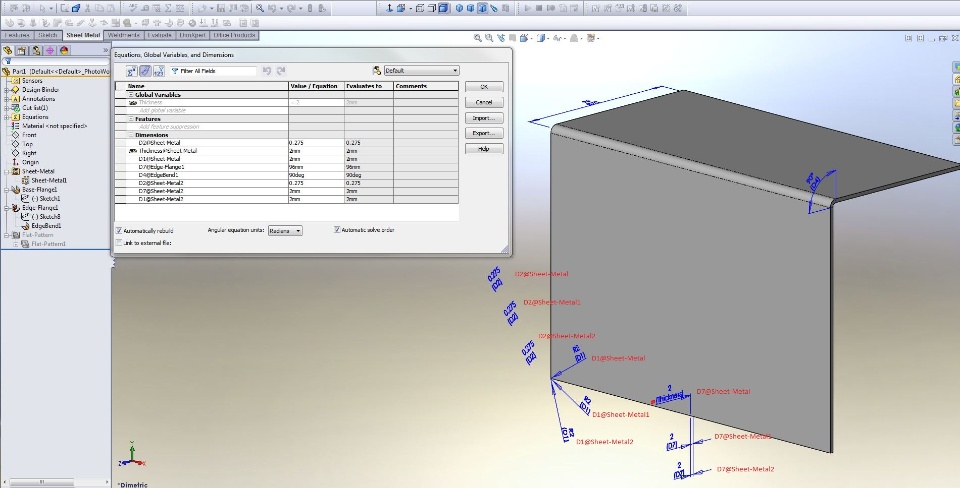Image resolution: width=960 pixels, height=488 pixels.
Task: Toggle the Link to external file checkbox
Action: tap(119, 243)
